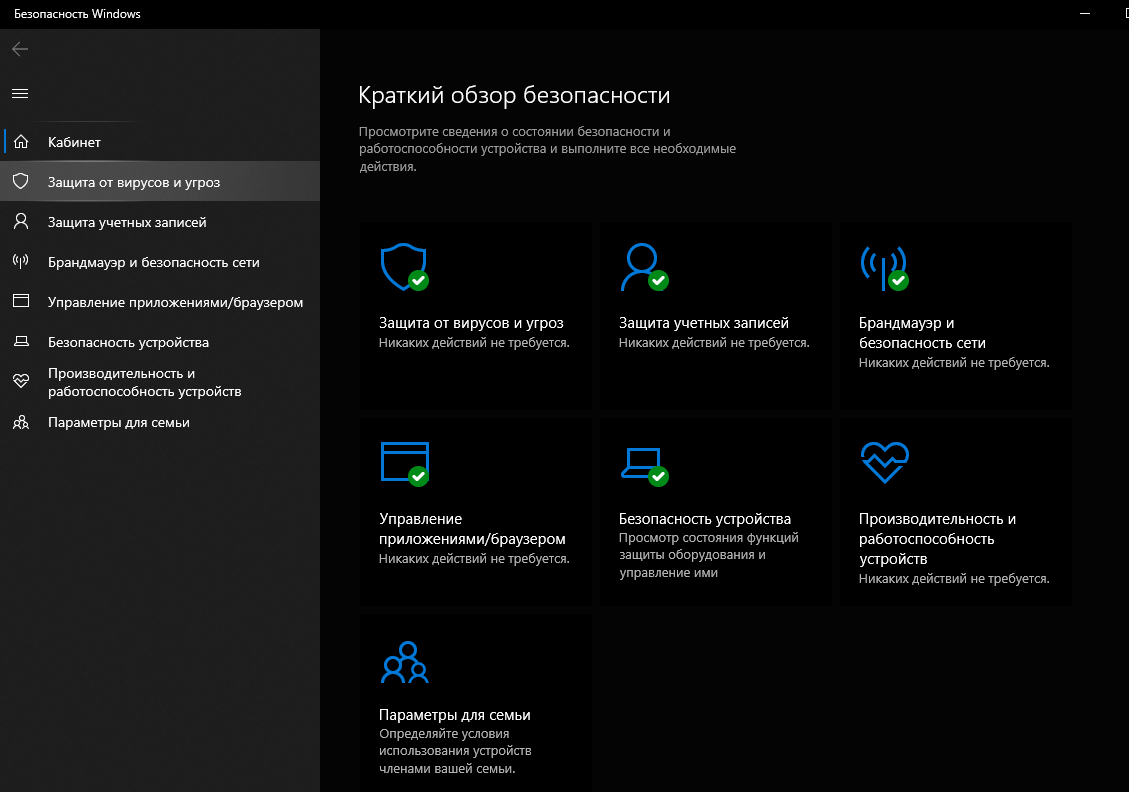The image size is (1129, 792).
Task: Open Управление приложениями/браузером card title
Action: coord(472,528)
